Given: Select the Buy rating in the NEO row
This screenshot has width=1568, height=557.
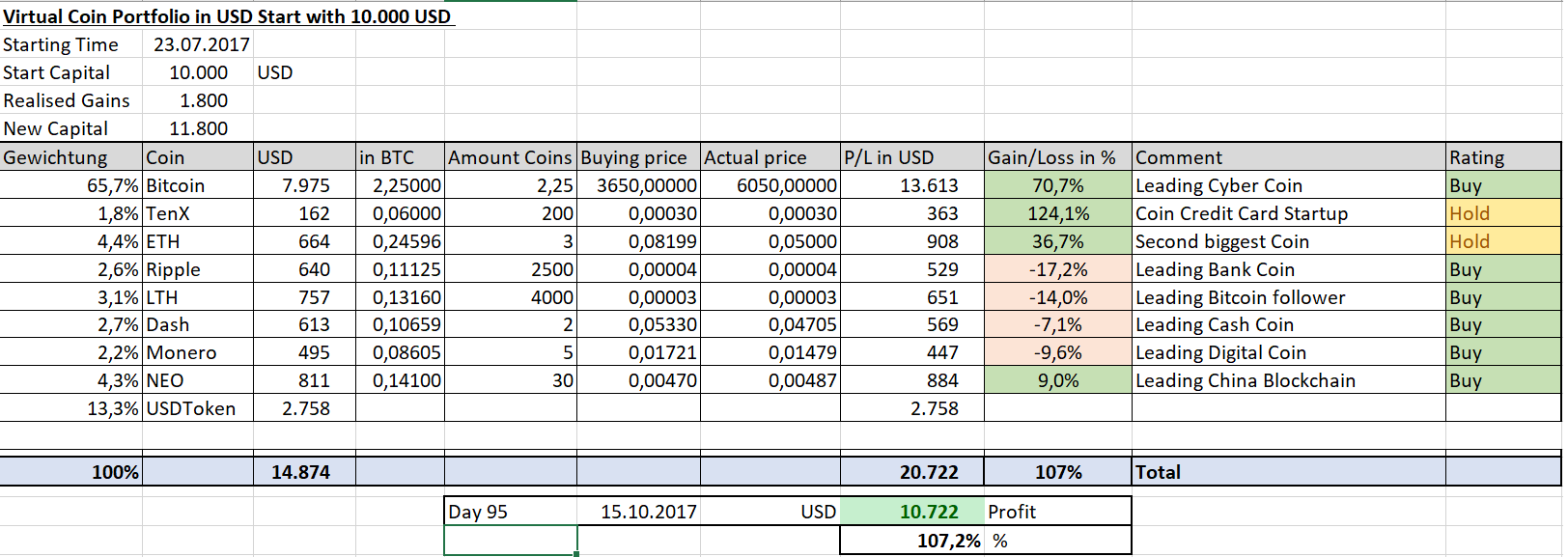Looking at the screenshot, I should point(1502,380).
